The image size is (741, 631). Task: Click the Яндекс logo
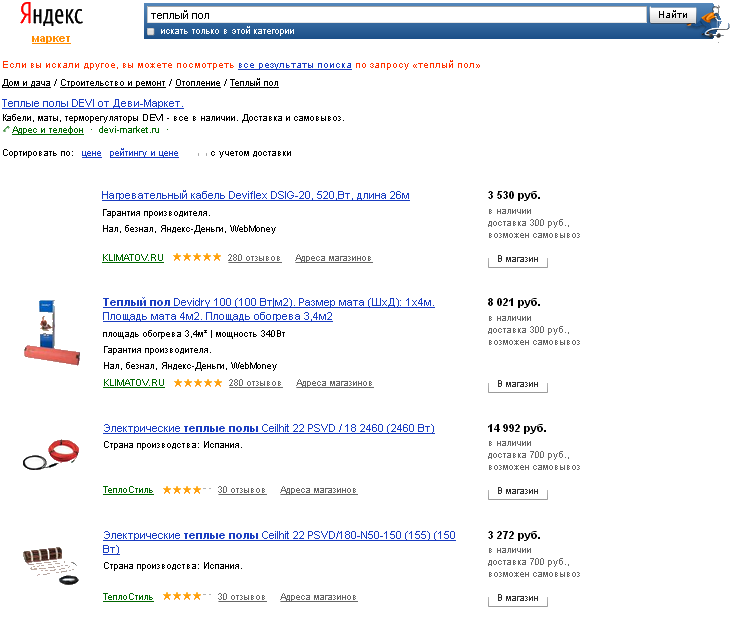pyautogui.click(x=51, y=15)
